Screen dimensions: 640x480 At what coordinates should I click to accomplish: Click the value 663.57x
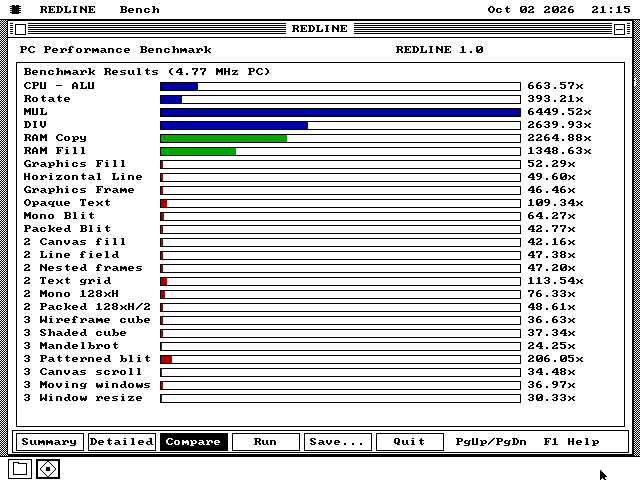pos(555,86)
